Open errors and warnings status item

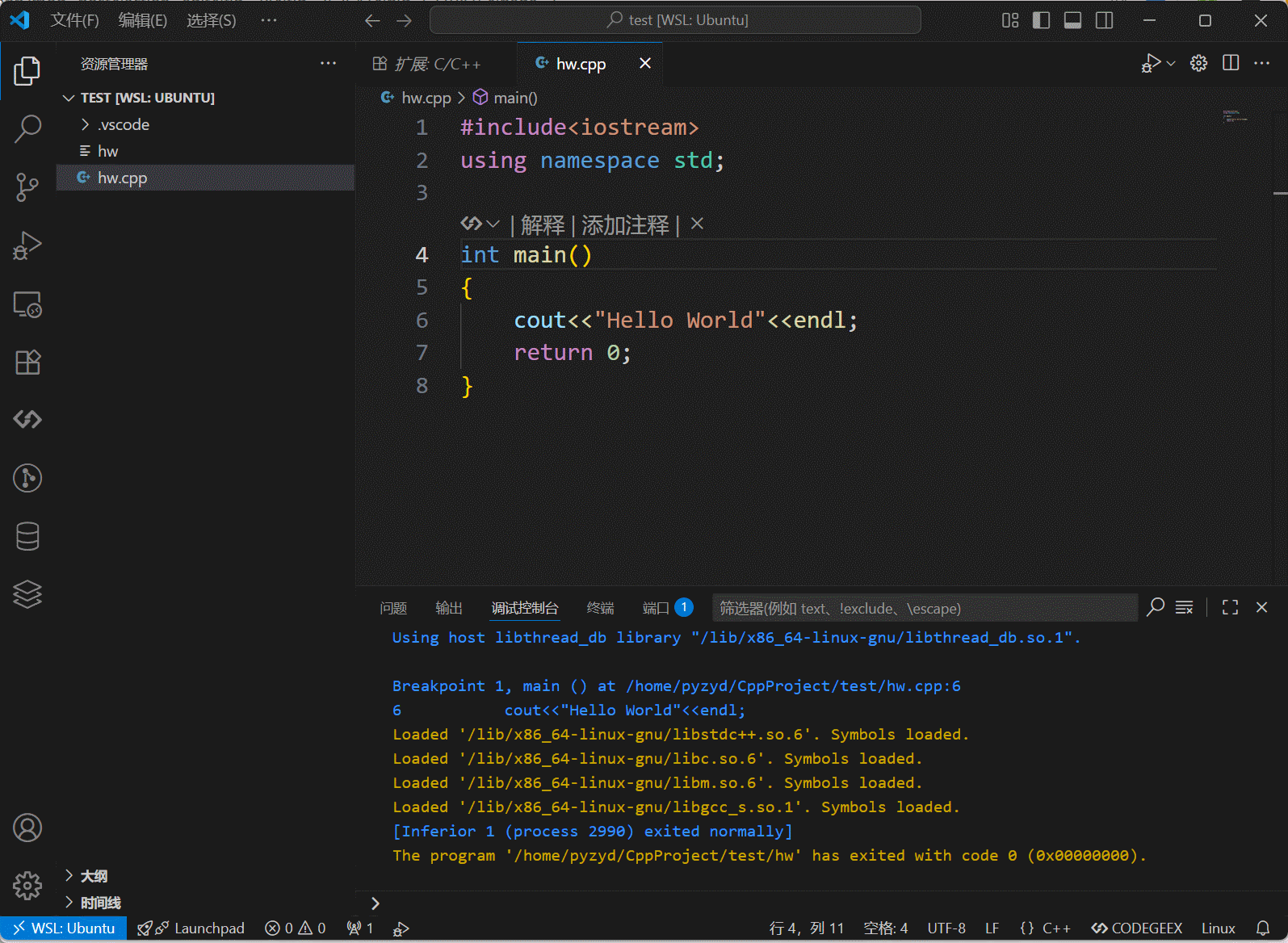tap(296, 928)
